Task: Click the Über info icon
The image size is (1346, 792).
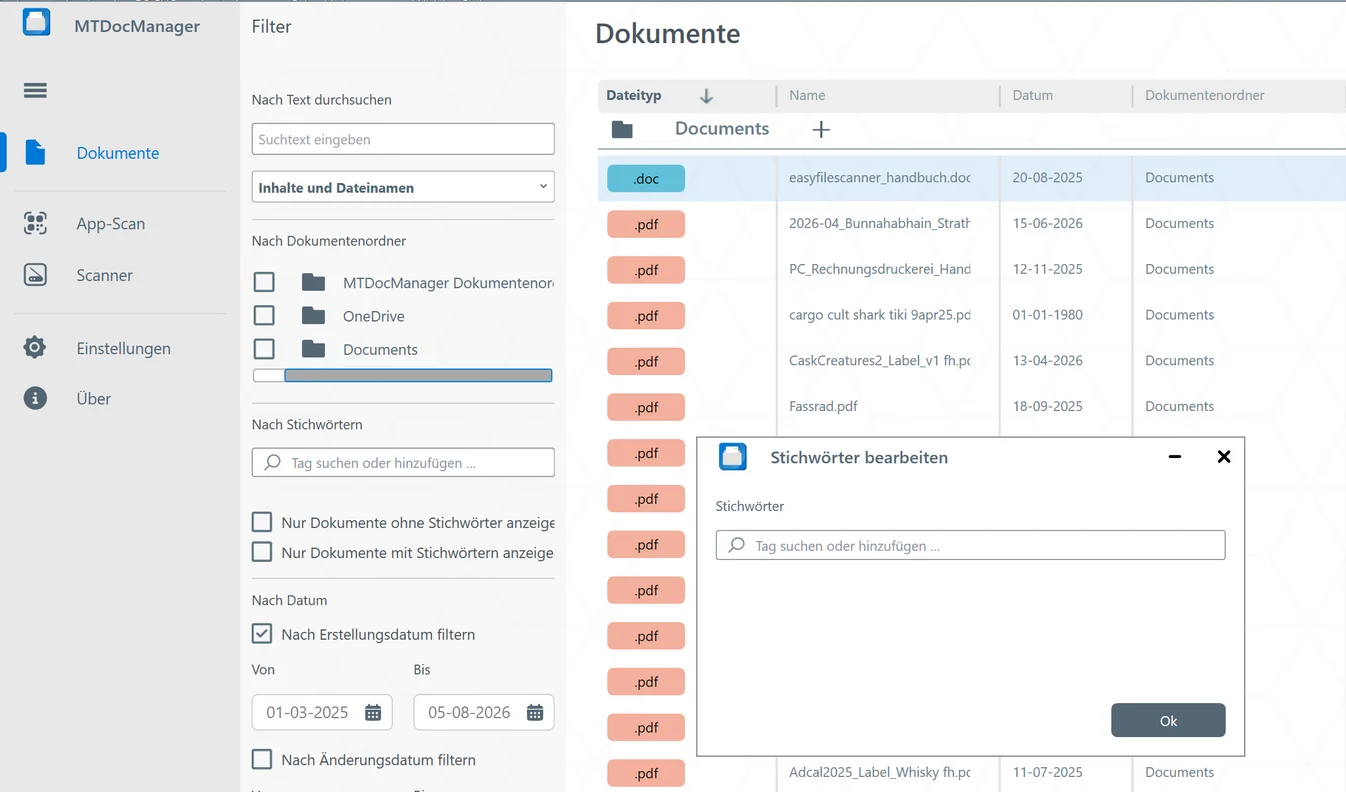Action: coord(35,398)
